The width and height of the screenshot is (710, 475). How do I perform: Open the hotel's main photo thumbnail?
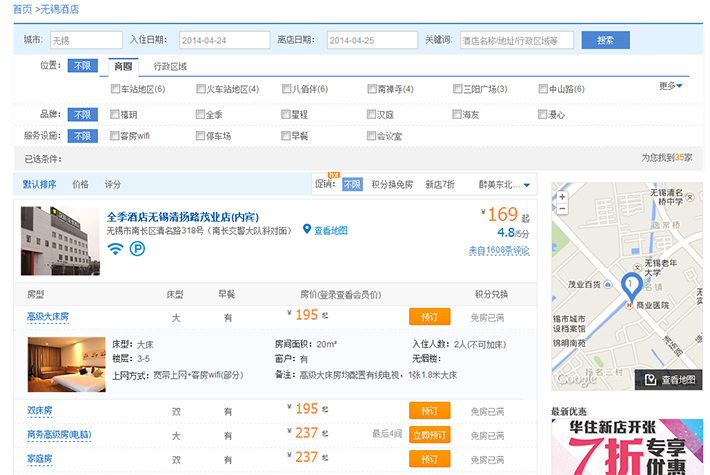(x=60, y=240)
